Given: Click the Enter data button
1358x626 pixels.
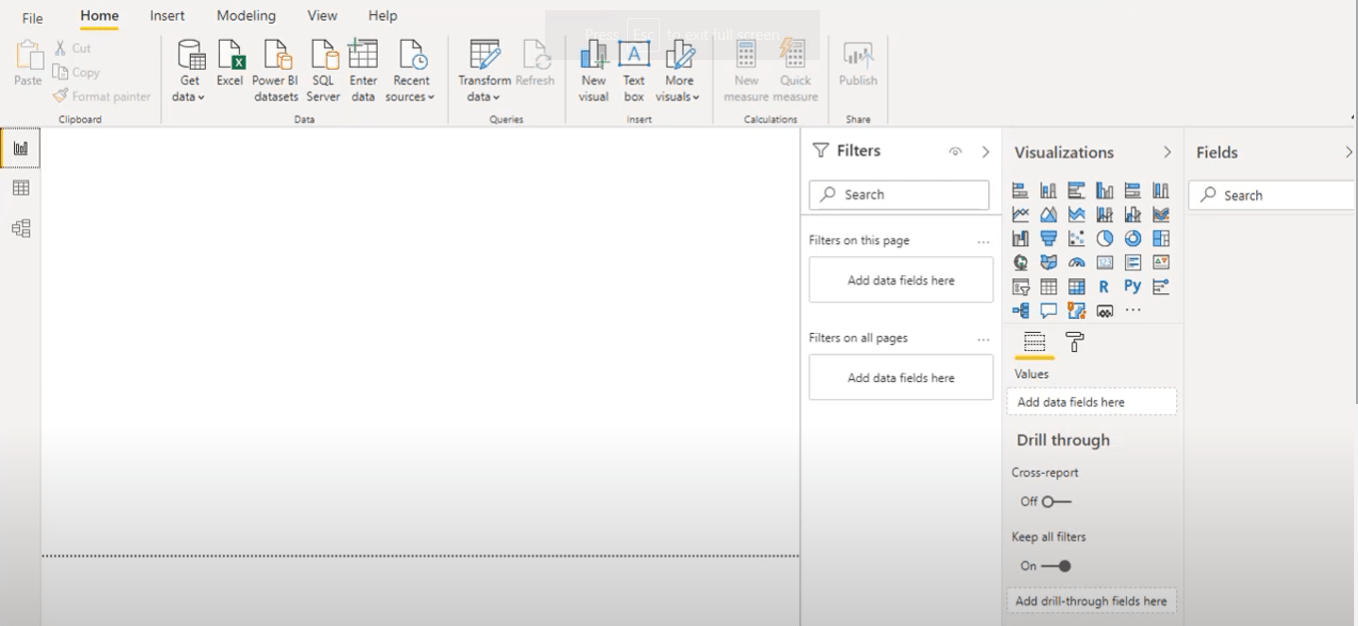Looking at the screenshot, I should click(363, 71).
